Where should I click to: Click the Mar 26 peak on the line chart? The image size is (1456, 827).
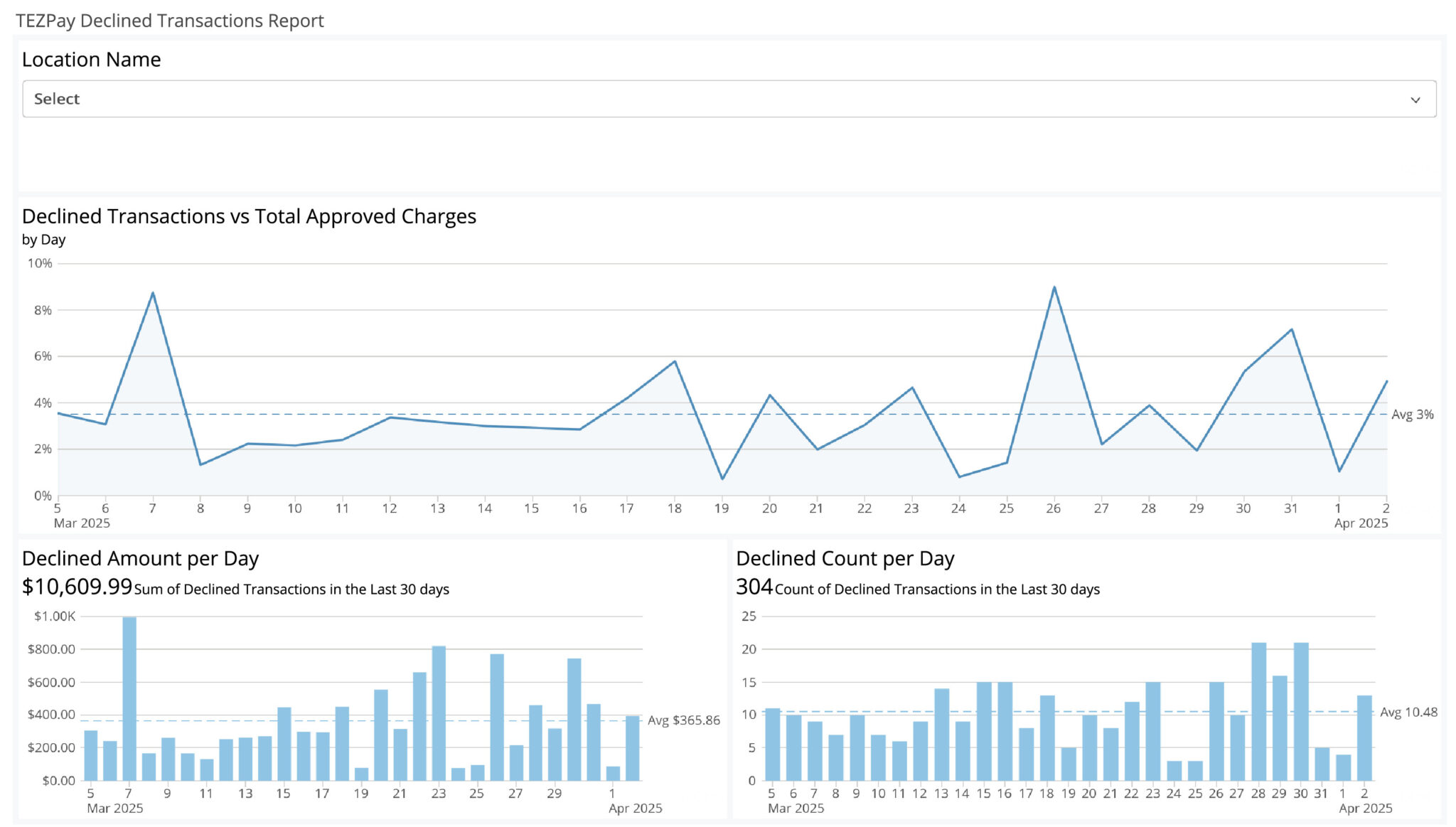(x=1054, y=287)
